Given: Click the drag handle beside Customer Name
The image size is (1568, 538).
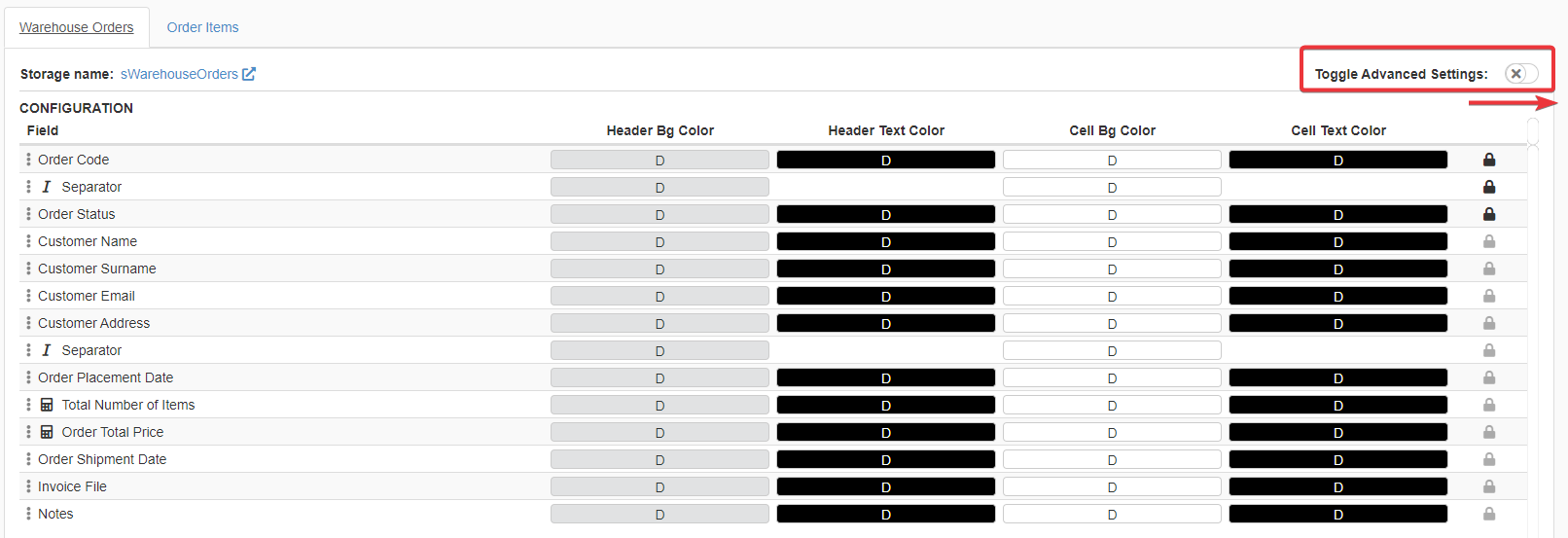Looking at the screenshot, I should [x=28, y=241].
